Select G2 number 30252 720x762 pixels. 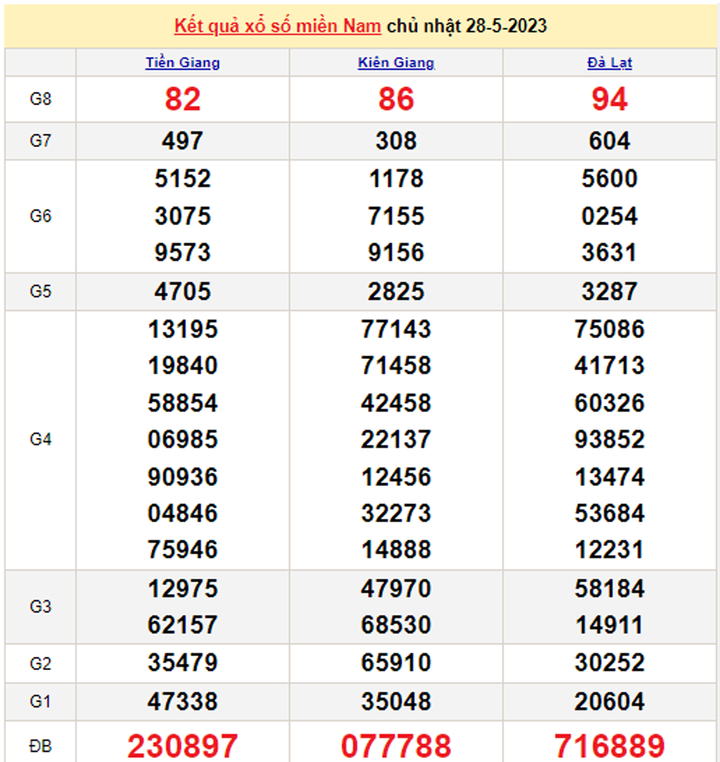tap(610, 662)
